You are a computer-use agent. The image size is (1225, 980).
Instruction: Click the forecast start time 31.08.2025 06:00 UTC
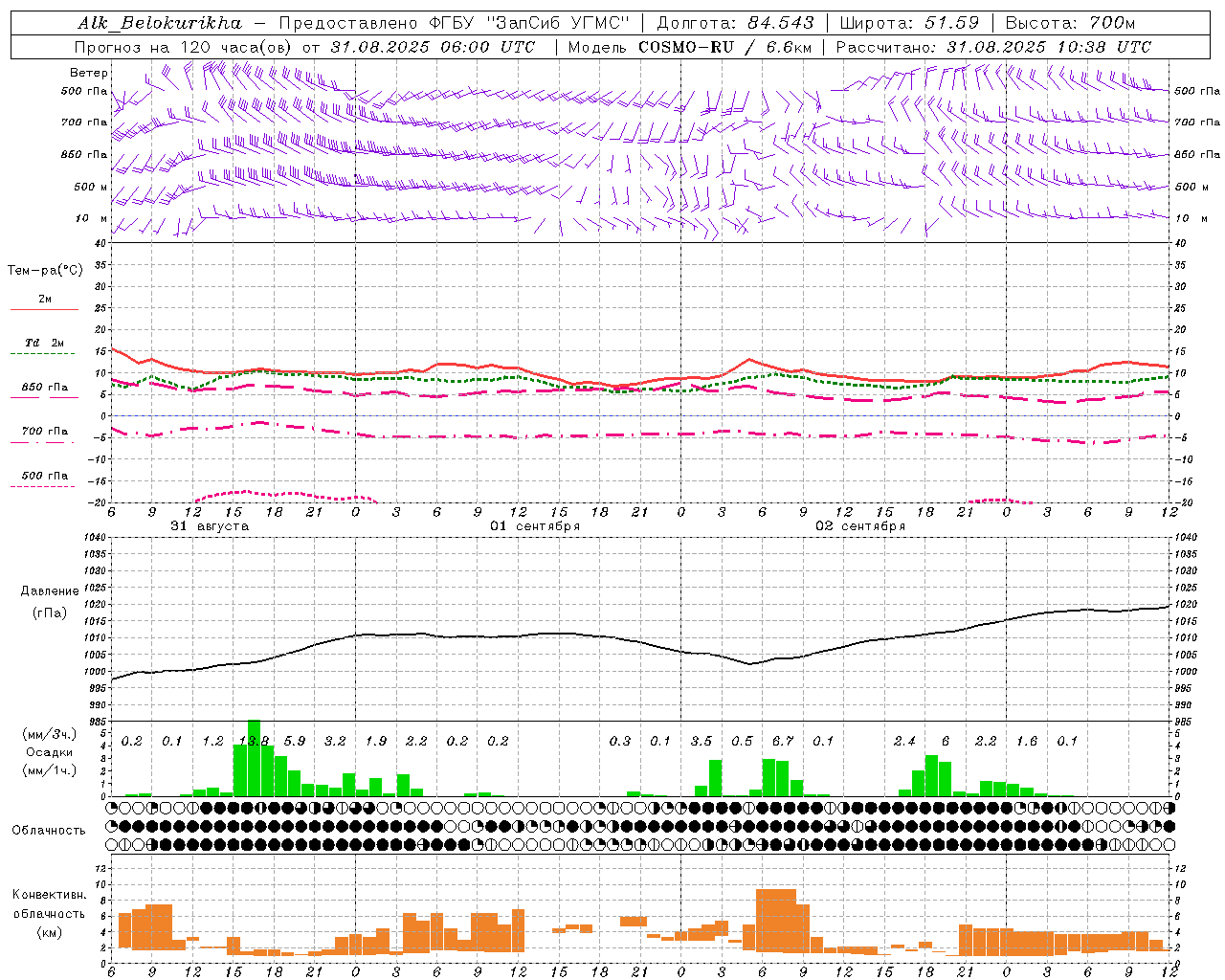[x=434, y=47]
